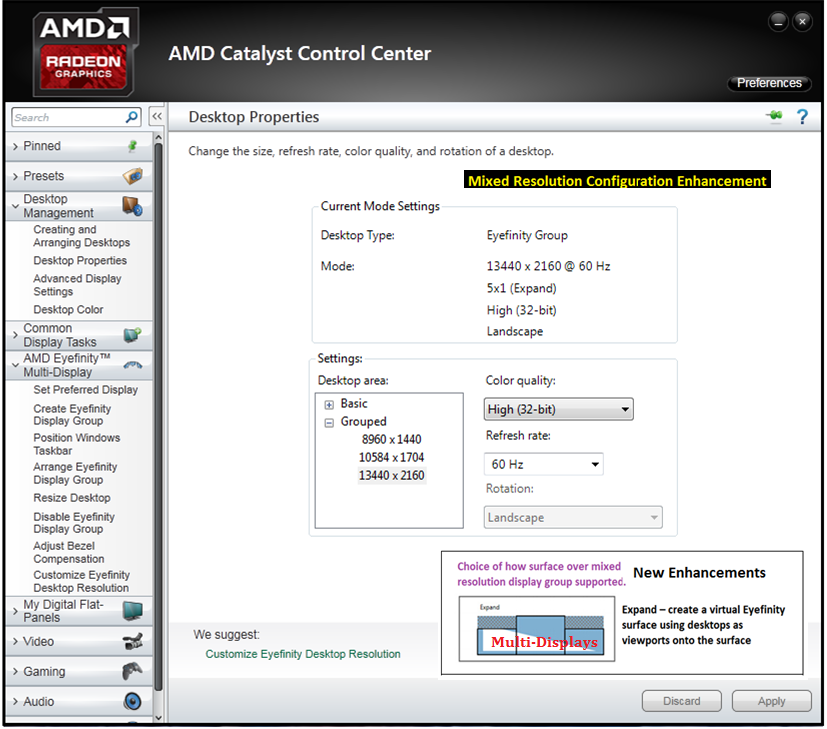Screen dimensions: 827x729
Task: Expand the Video section
Action: 15,641
